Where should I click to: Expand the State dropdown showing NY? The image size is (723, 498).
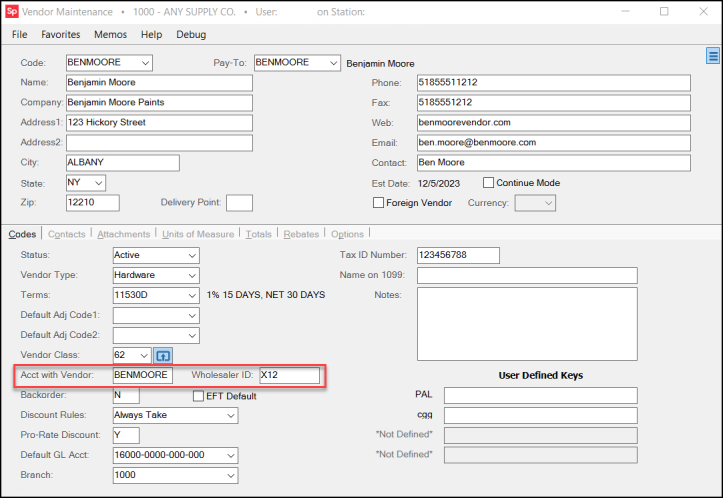[99, 183]
